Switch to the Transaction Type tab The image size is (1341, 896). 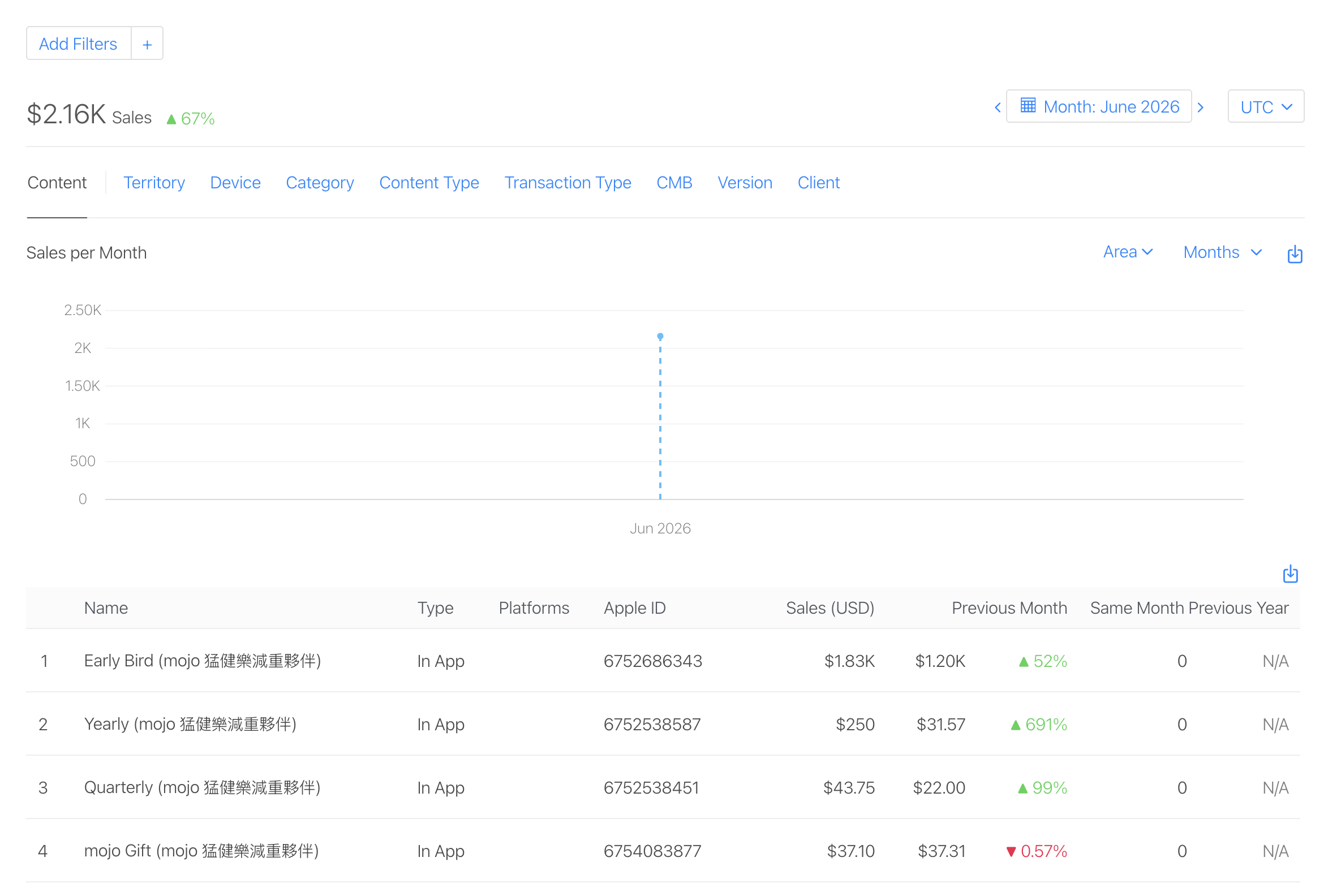[x=568, y=182]
